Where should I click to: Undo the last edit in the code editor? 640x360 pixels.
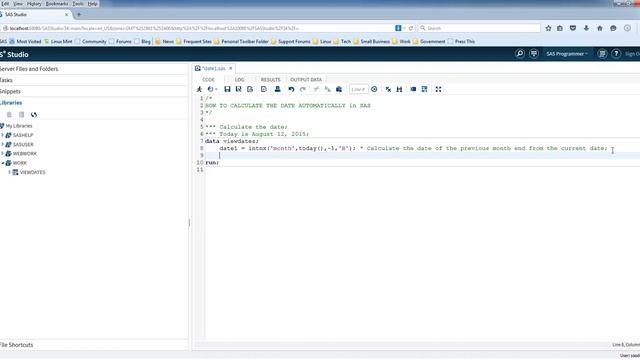pyautogui.click(x=291, y=89)
